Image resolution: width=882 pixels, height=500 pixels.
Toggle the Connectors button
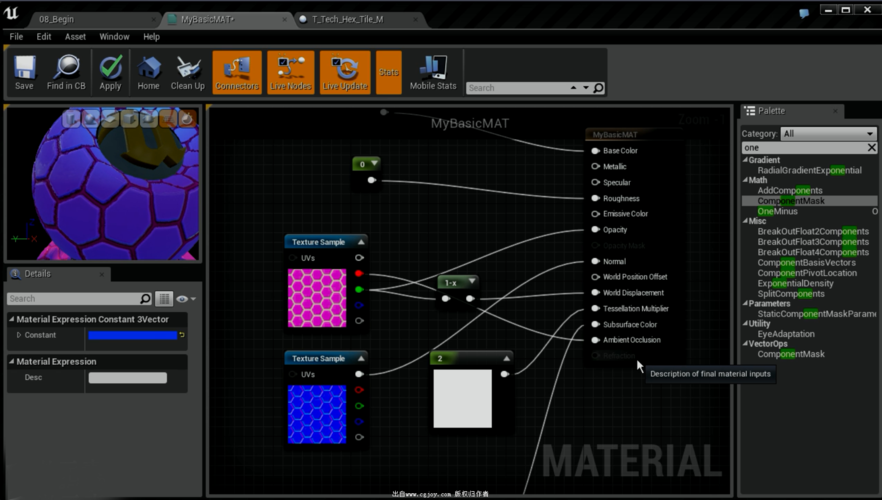[x=237, y=72]
